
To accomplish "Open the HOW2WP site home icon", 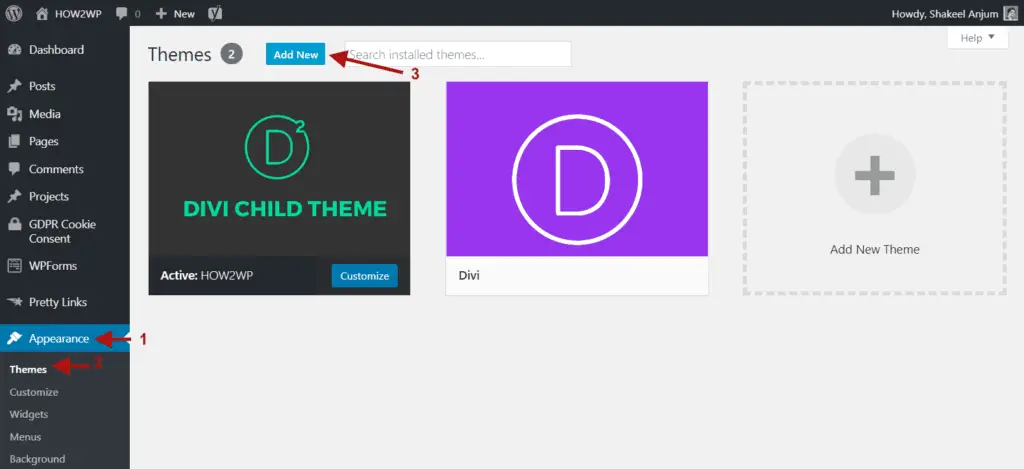I will click(42, 14).
